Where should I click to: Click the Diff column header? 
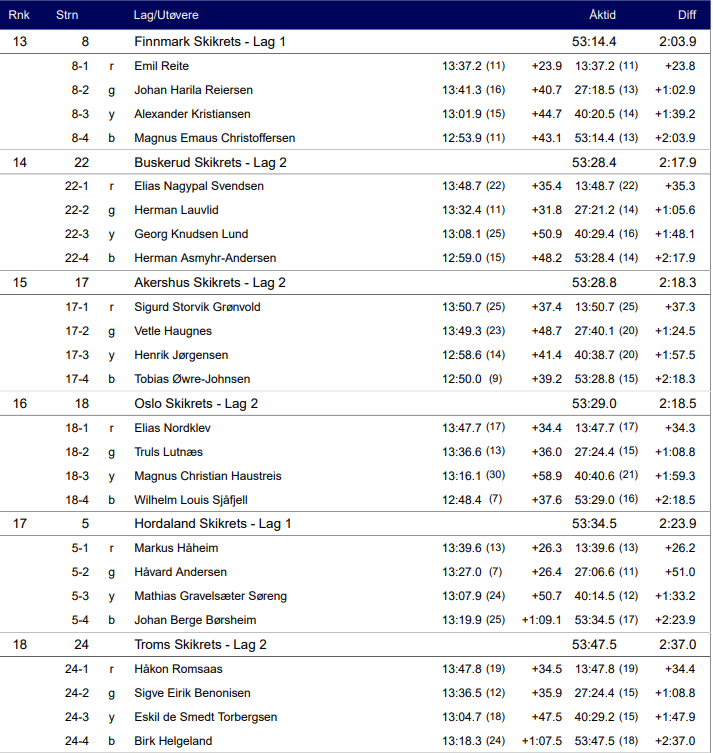click(x=686, y=16)
